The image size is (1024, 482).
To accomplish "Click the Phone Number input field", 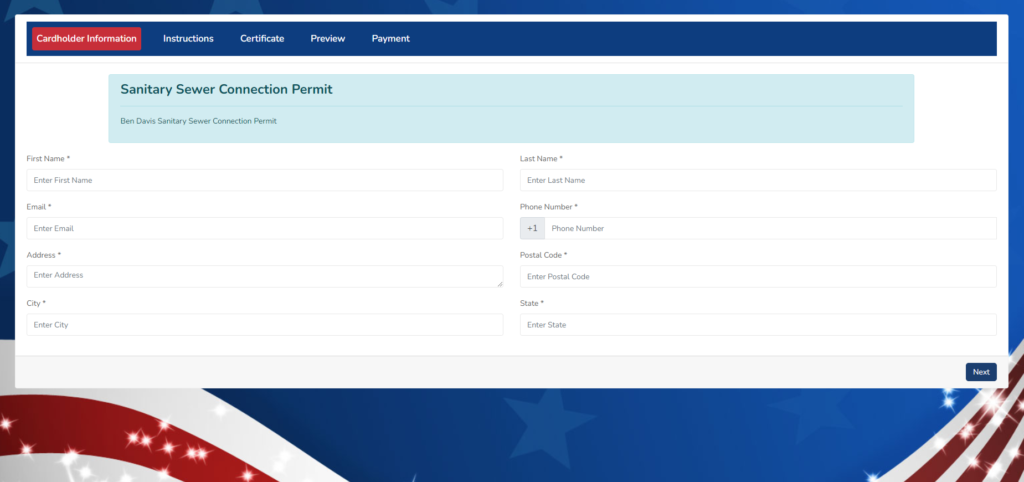I will click(x=771, y=229).
